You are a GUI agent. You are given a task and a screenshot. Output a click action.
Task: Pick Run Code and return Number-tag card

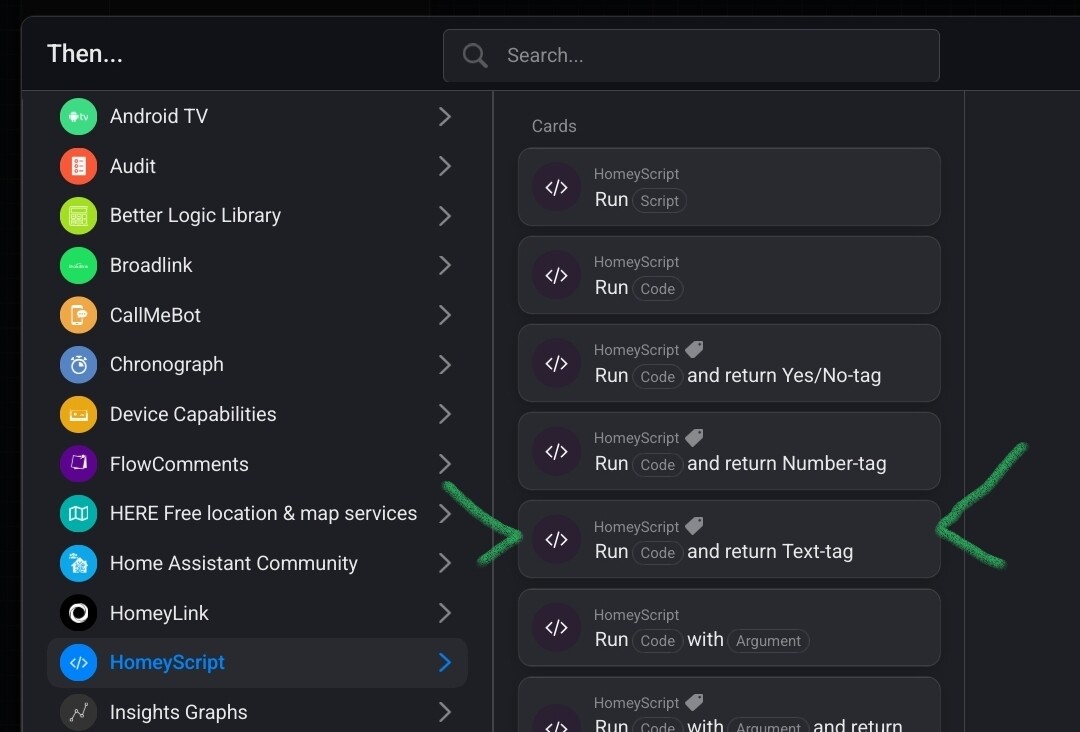[x=729, y=451]
